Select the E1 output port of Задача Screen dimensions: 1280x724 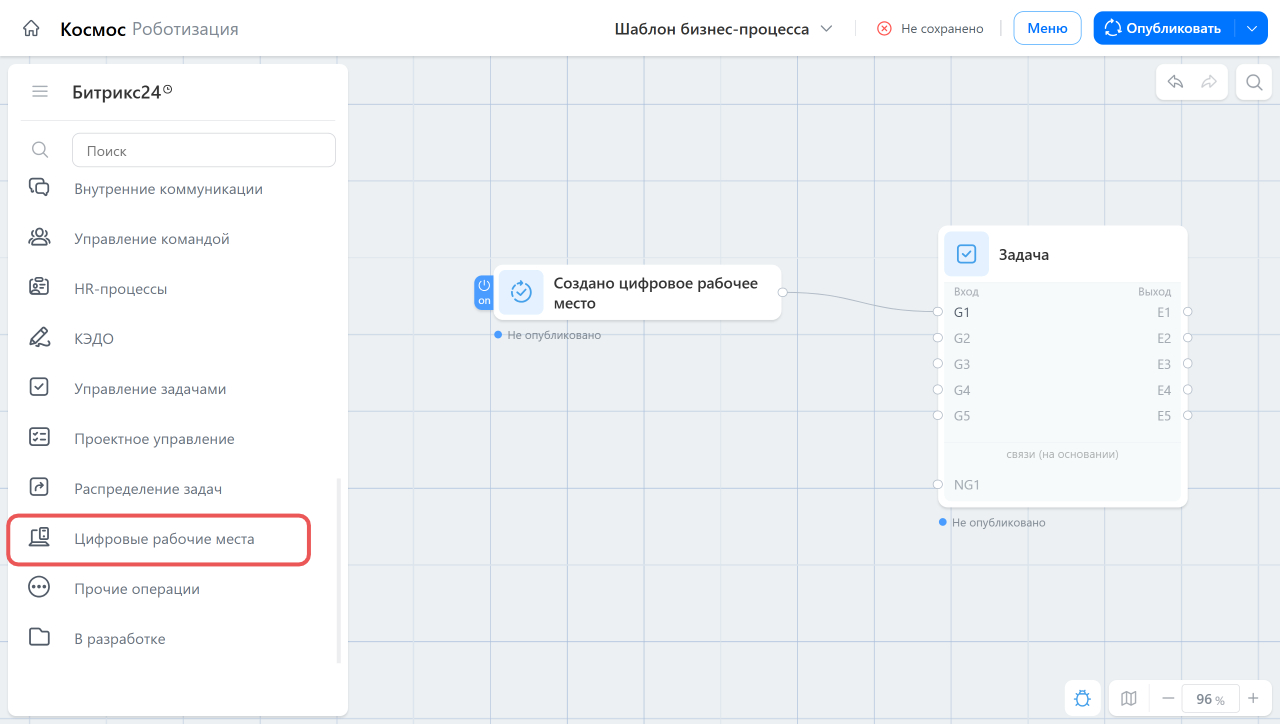(1188, 312)
